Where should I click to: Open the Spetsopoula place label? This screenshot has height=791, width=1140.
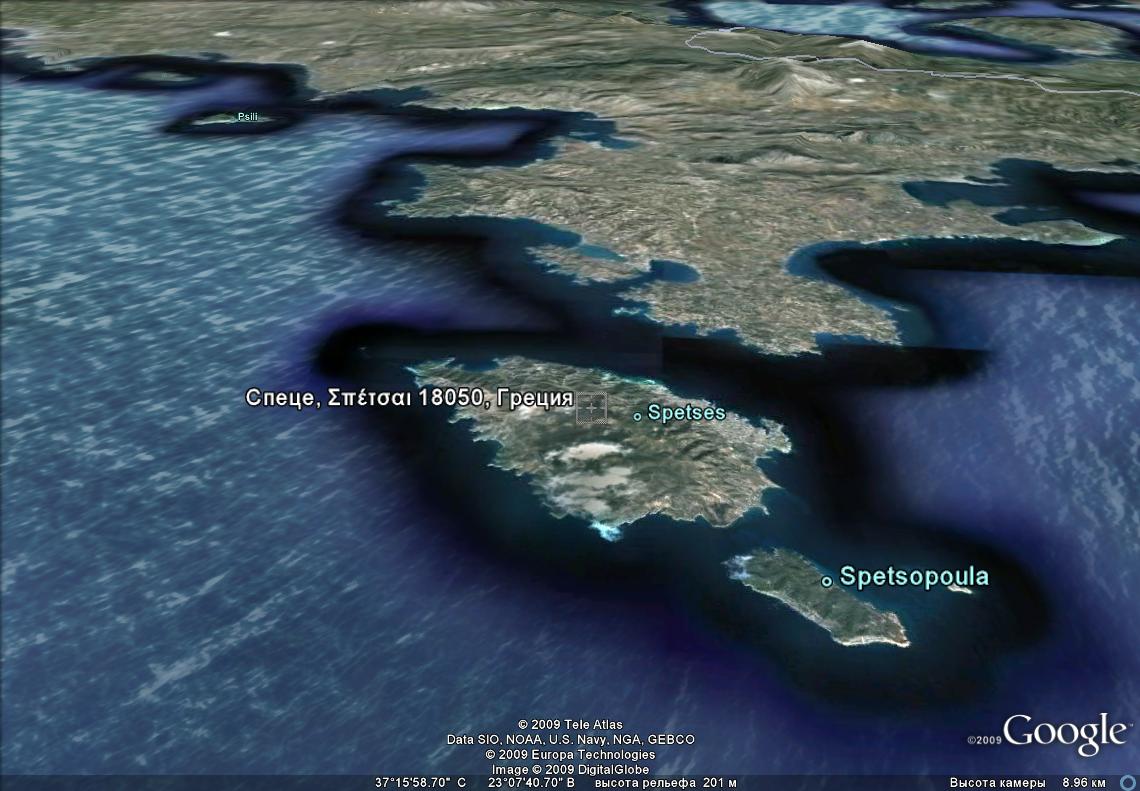[914, 577]
